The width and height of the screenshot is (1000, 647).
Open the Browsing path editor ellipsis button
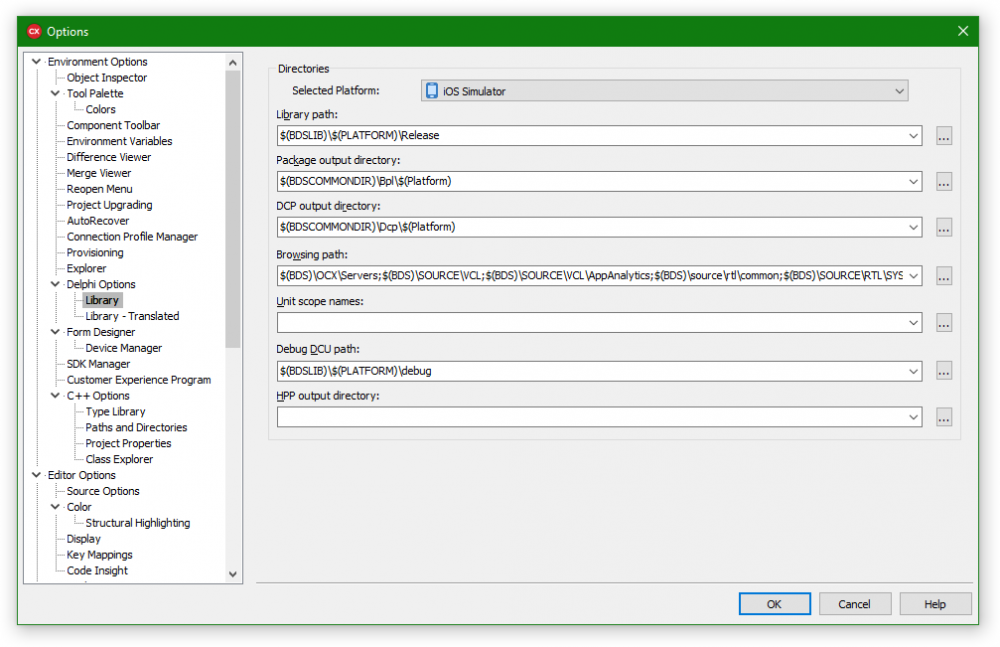click(944, 276)
